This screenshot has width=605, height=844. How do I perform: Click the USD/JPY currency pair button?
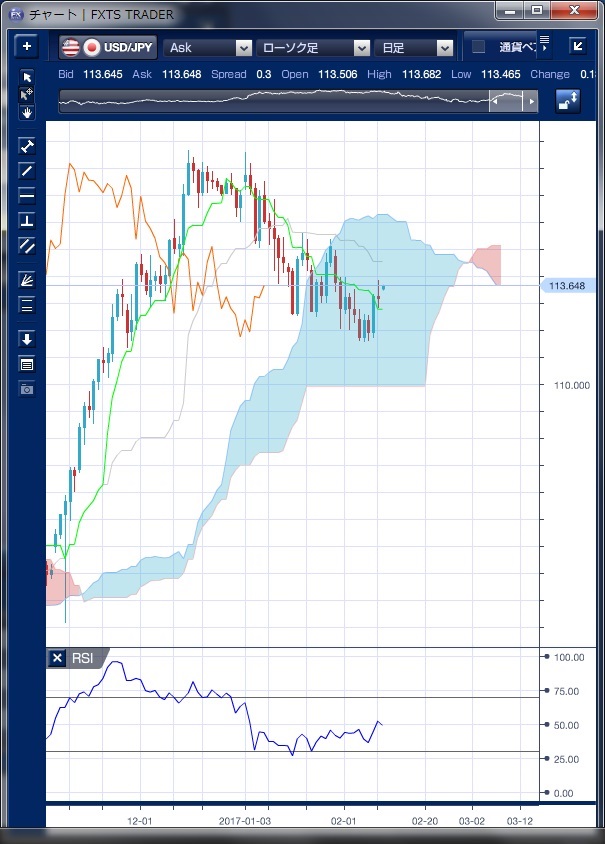(x=107, y=48)
